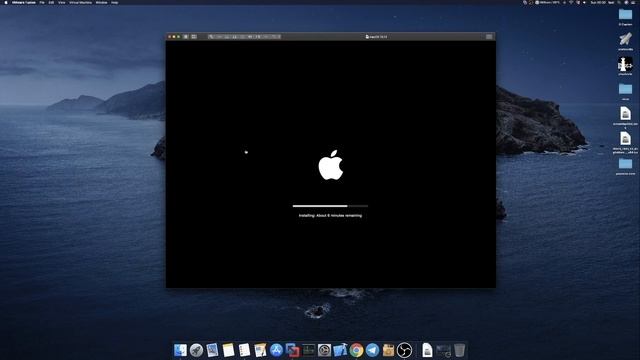Open the Apple menu
640x360 pixels.
pyautogui.click(x=6, y=2)
